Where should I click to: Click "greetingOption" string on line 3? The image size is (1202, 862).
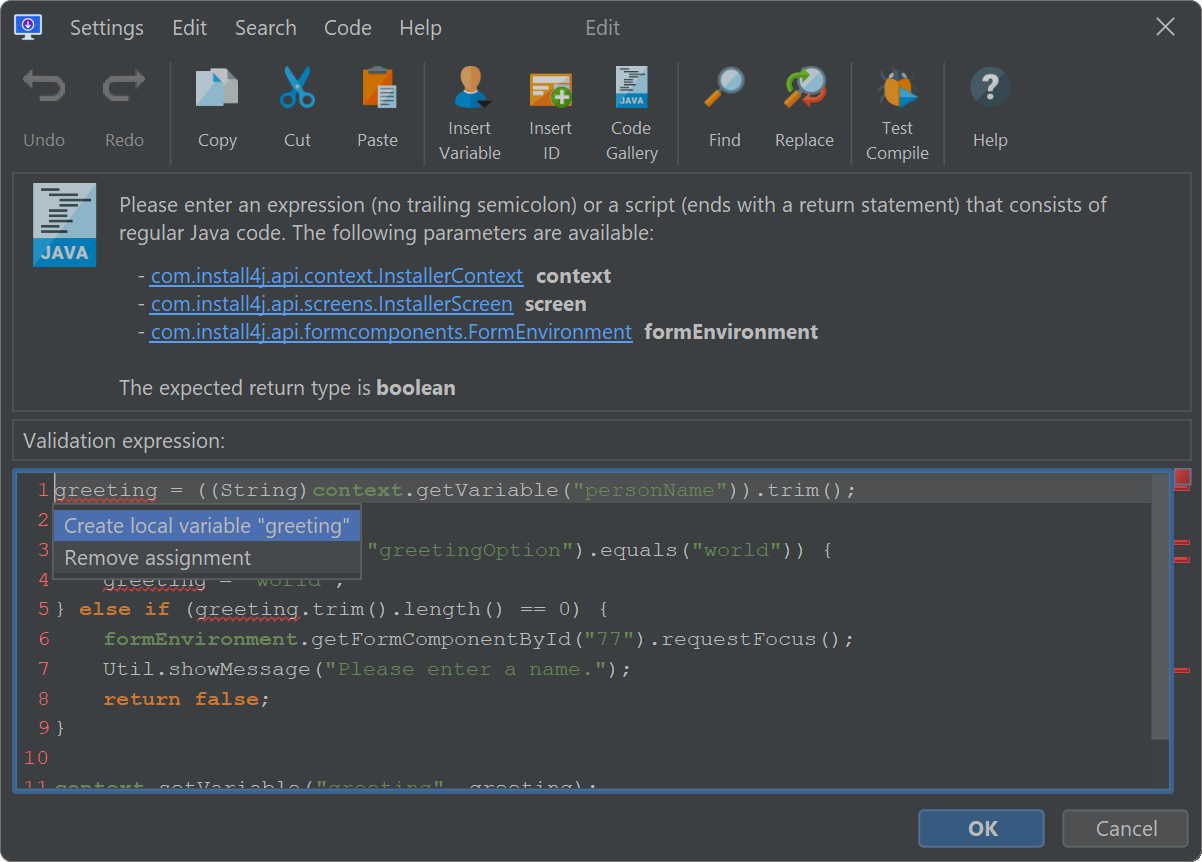click(x=470, y=550)
